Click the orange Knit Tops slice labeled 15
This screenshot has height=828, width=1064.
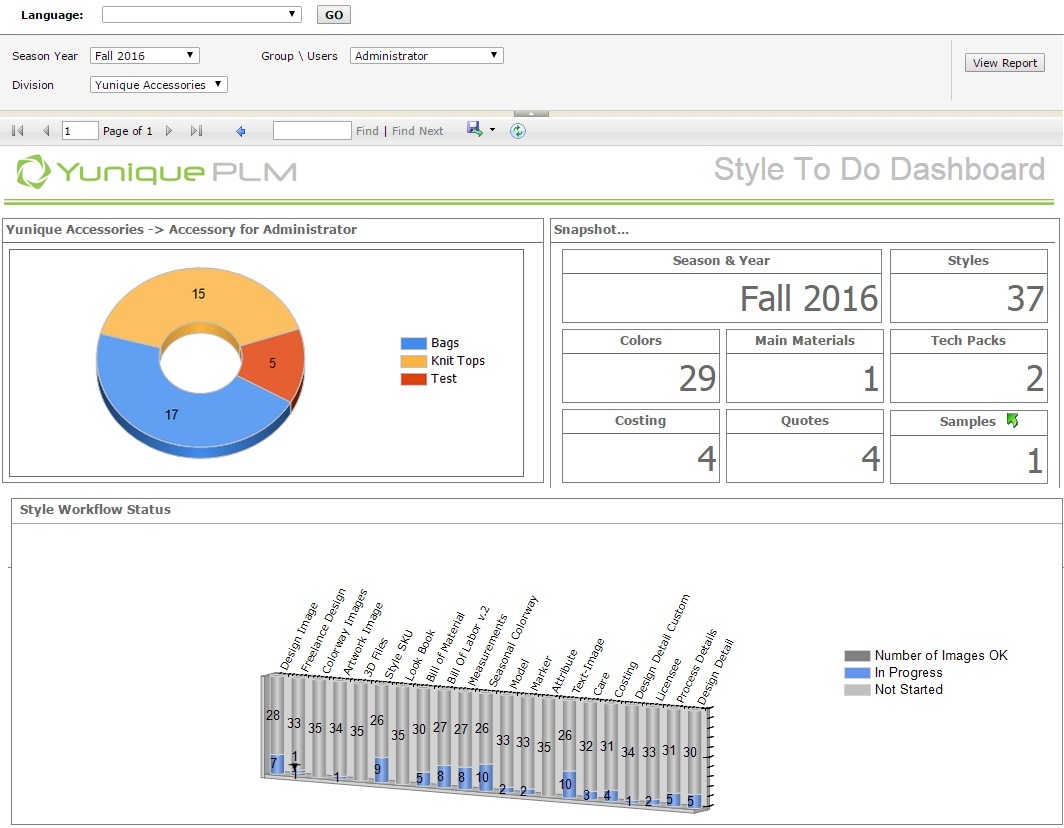[x=198, y=294]
